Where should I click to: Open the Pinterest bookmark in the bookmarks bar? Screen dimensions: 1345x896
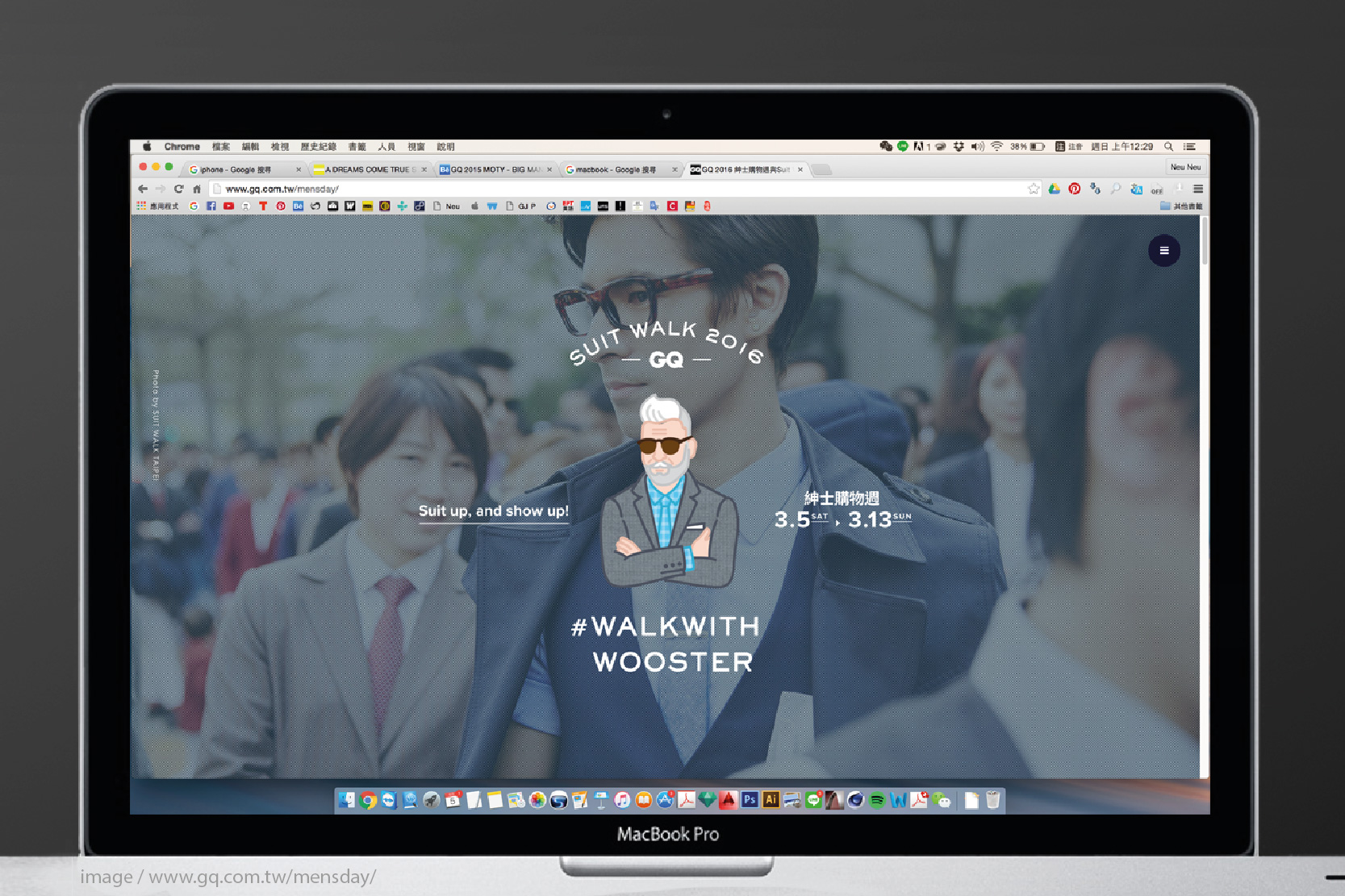click(281, 206)
